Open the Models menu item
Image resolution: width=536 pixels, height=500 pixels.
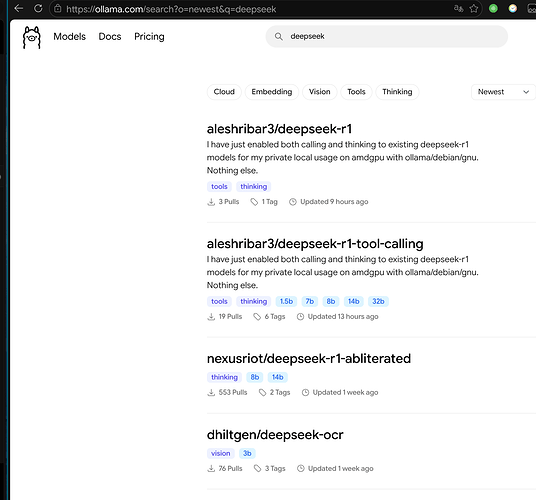coord(69,37)
